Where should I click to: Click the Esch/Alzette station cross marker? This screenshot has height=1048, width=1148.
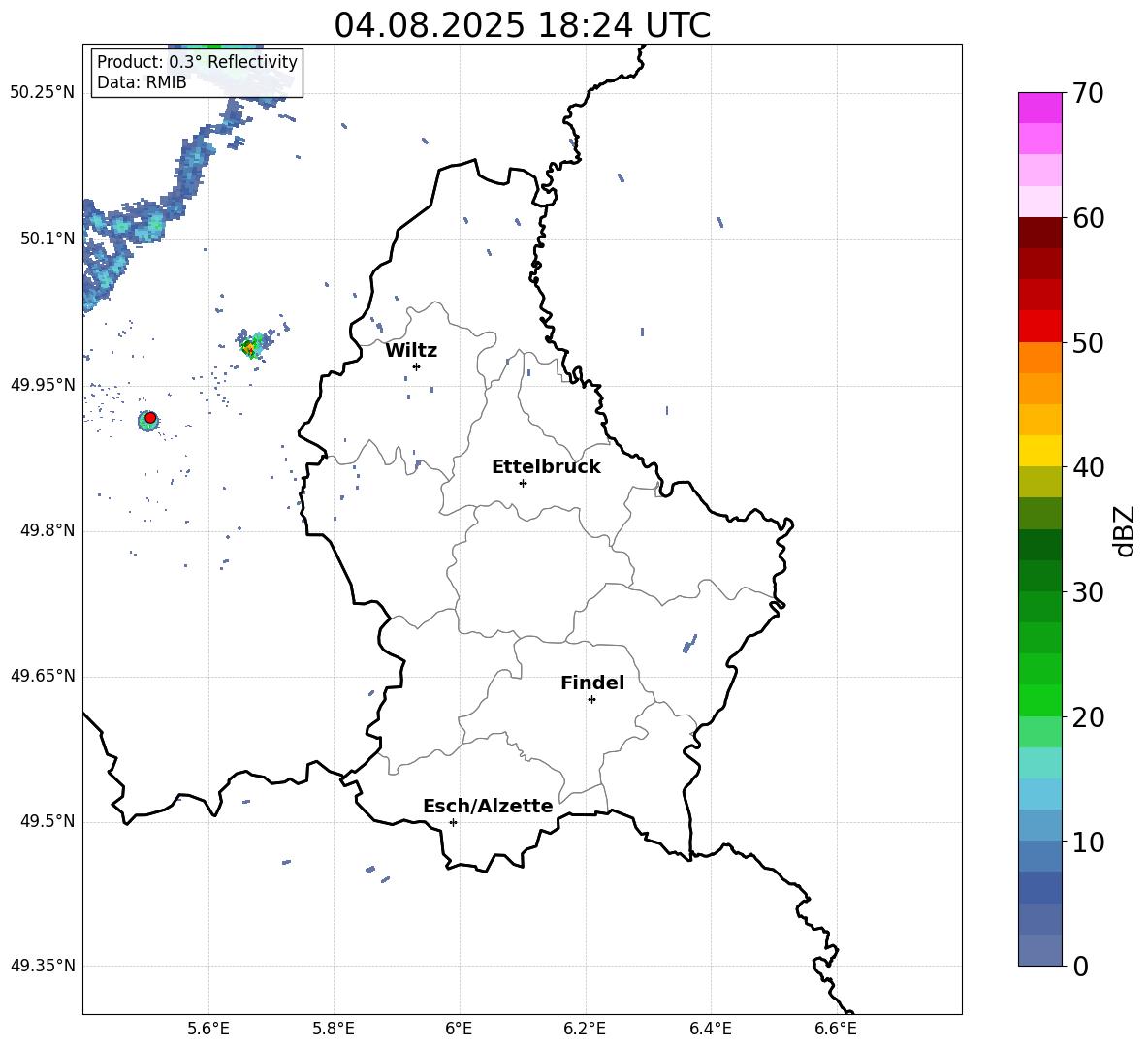pyautogui.click(x=453, y=822)
